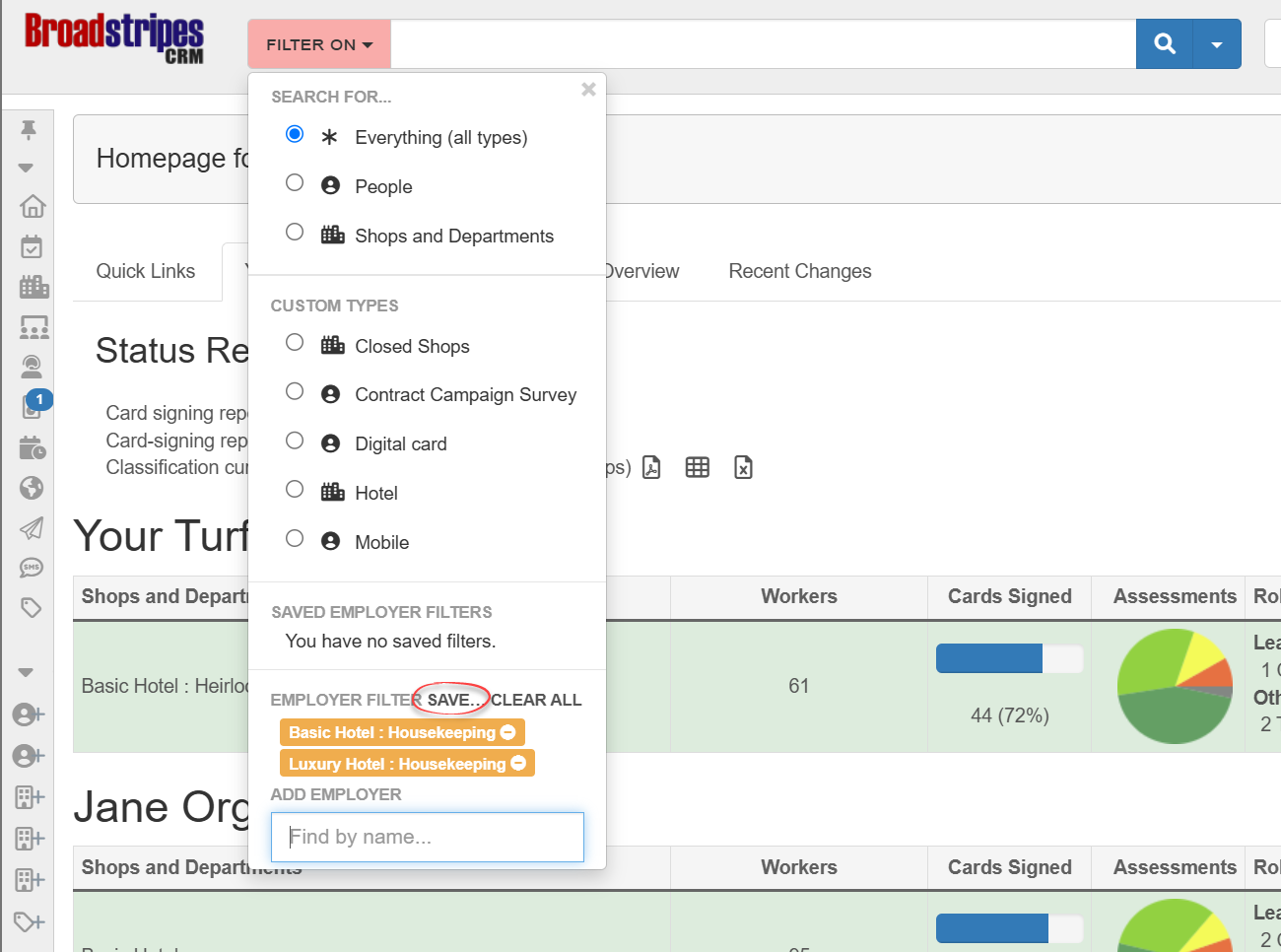Open the FILTER ON dropdown
1281x952 pixels.
pyautogui.click(x=319, y=44)
